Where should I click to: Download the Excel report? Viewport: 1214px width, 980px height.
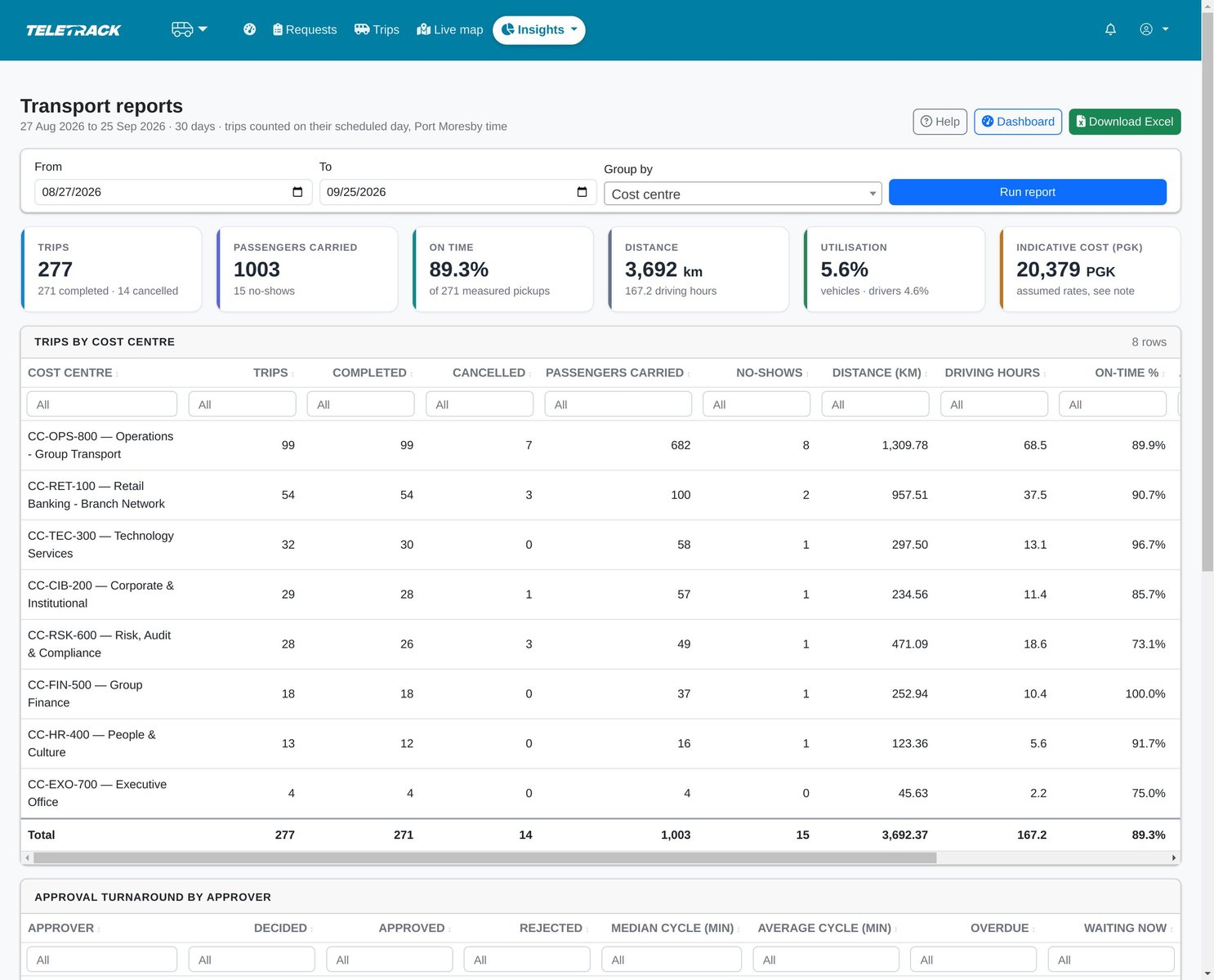tap(1125, 122)
